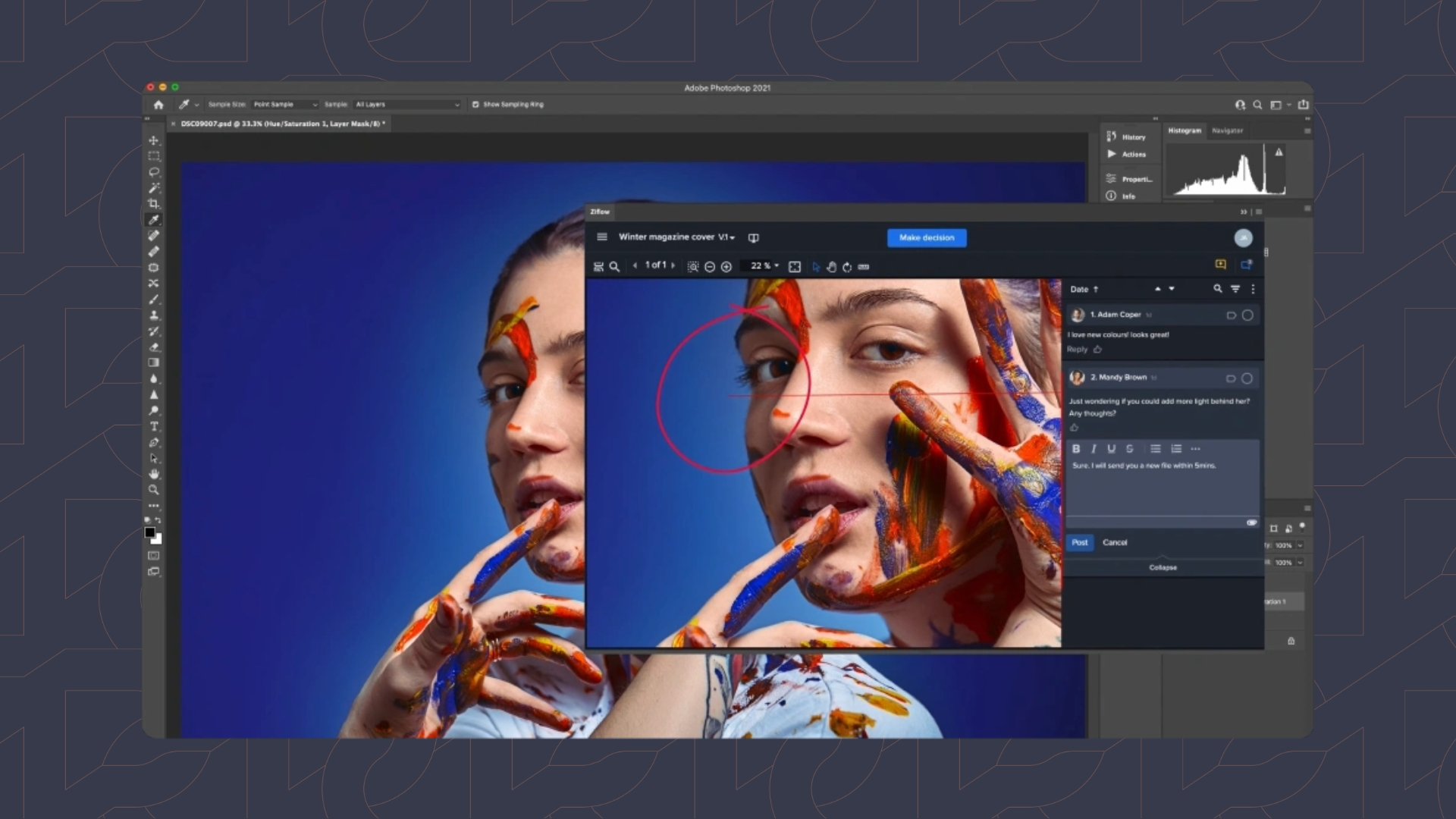Open the Eyedropper tool preset arrow
This screenshot has height=819, width=1456.
point(197,105)
